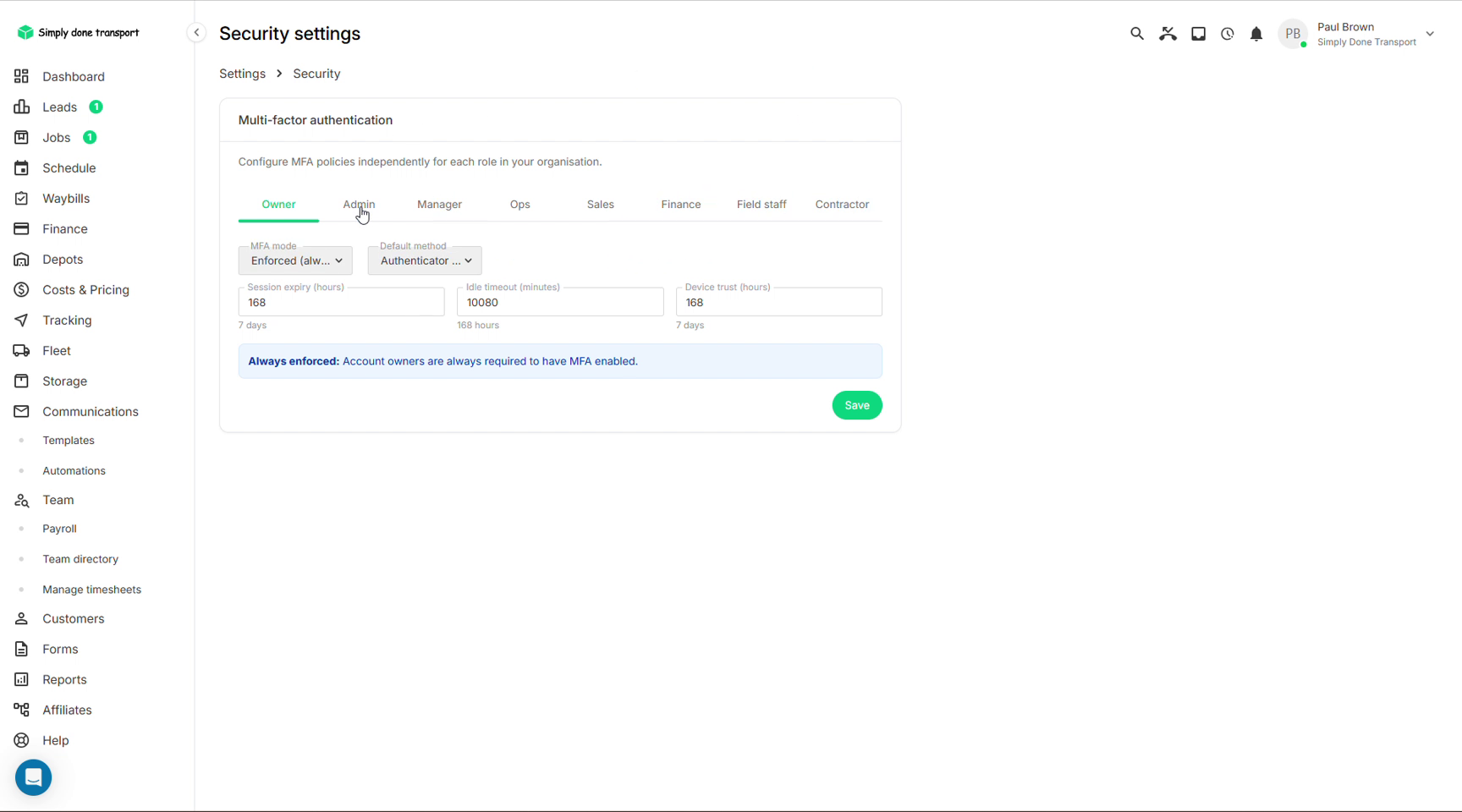This screenshot has width=1462, height=812.
Task: Select the Finance role tab
Action: (681, 205)
